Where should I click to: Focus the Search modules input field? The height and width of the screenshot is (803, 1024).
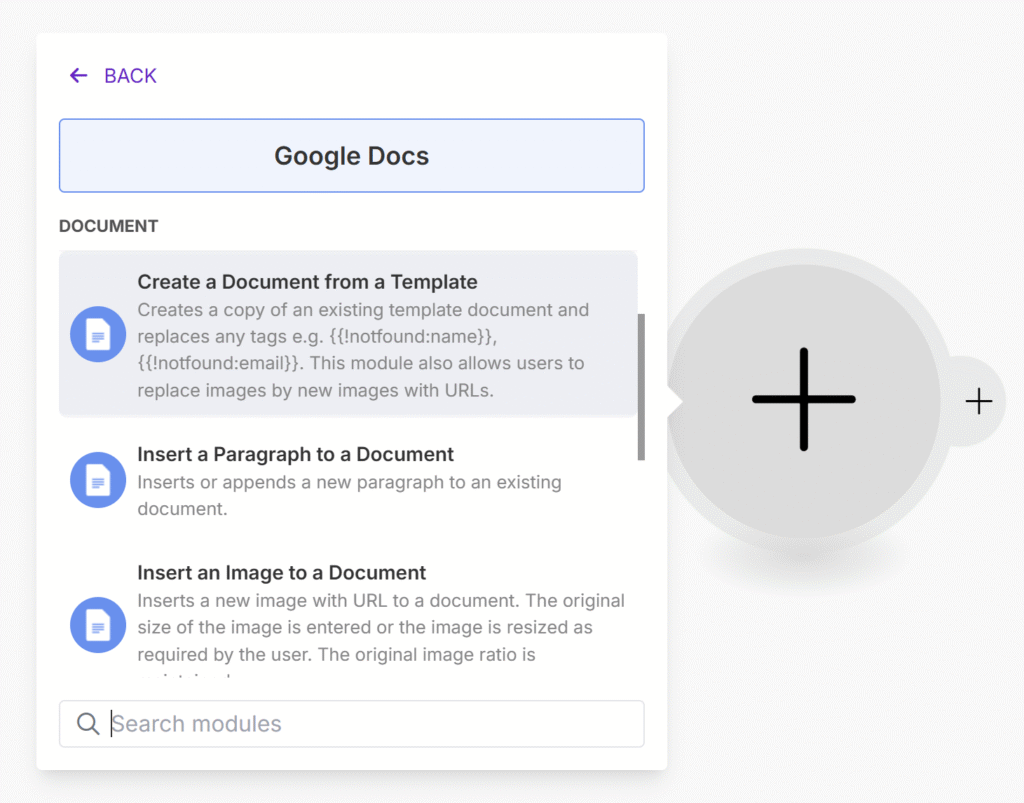tap(370, 724)
